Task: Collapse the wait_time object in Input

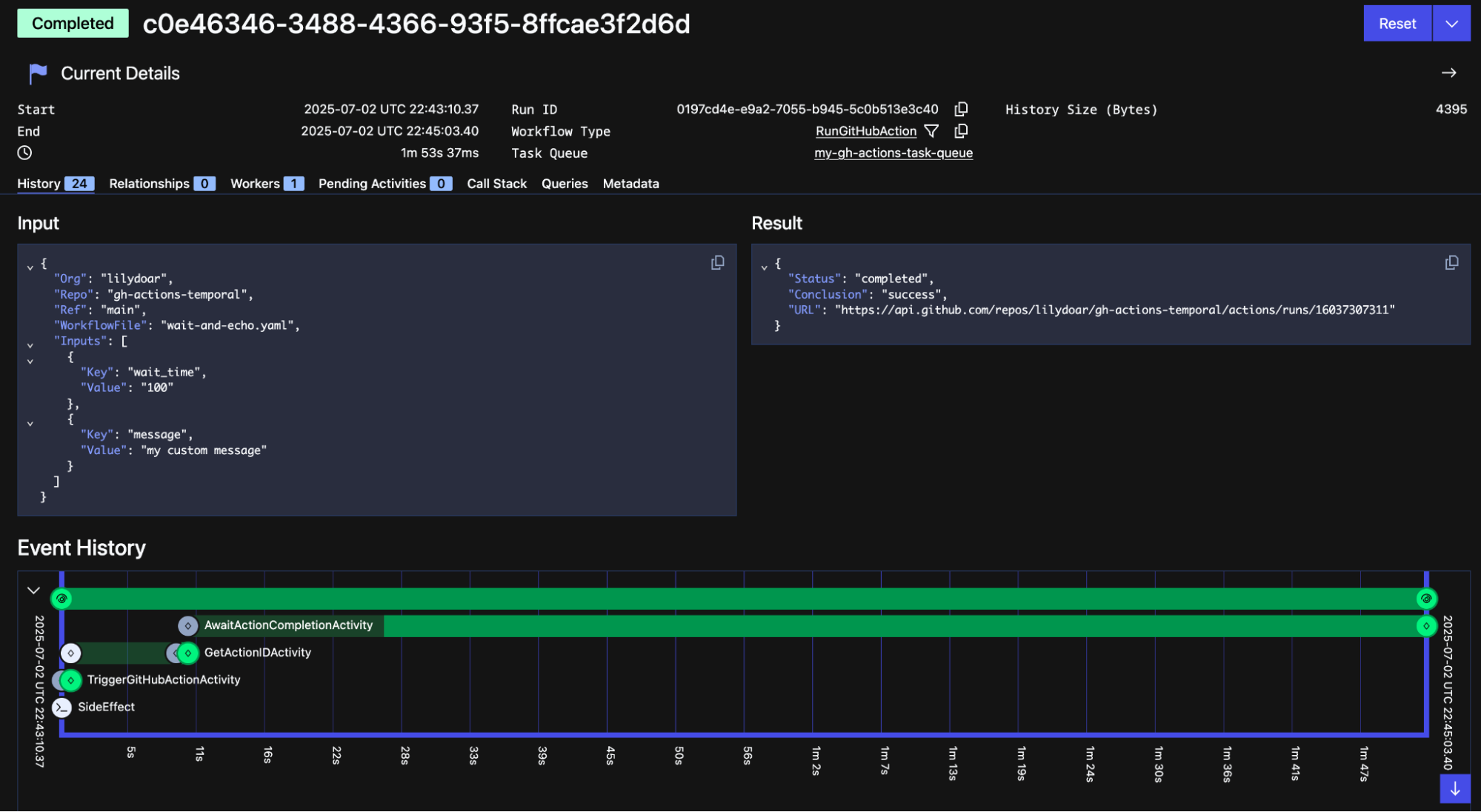Action: click(x=30, y=362)
